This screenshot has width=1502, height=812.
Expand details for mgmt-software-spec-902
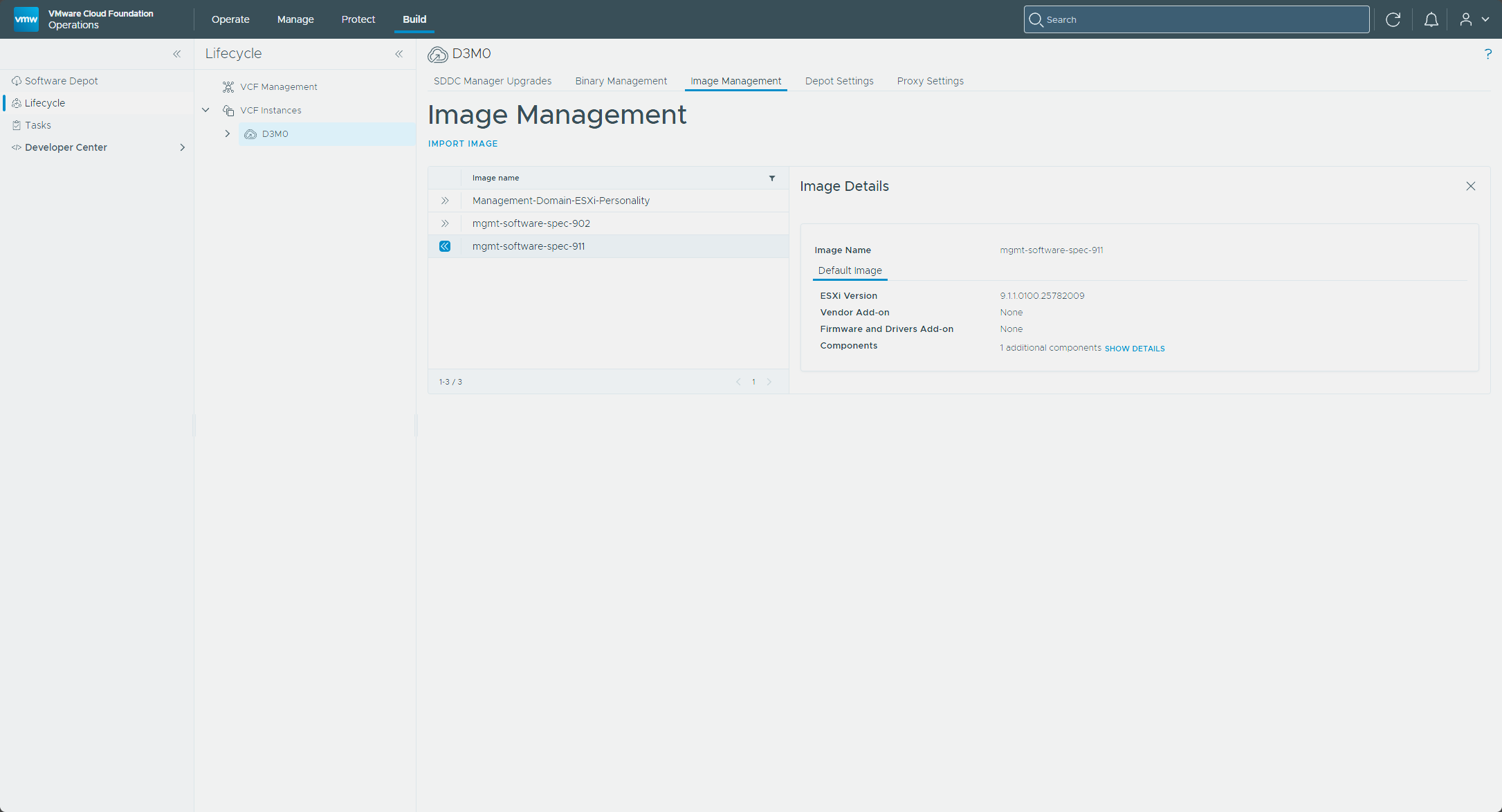445,223
